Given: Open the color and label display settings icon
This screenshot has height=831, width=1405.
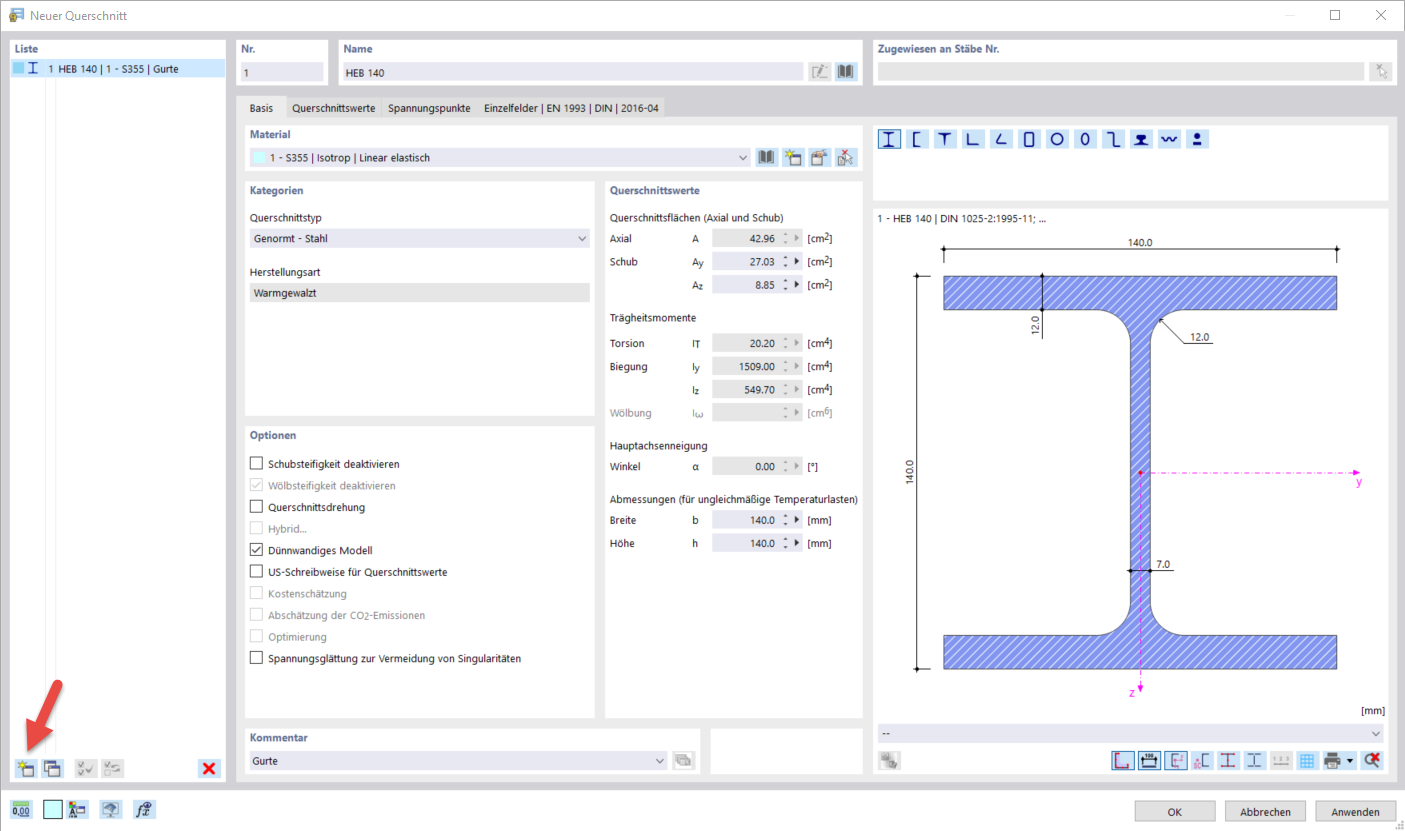Looking at the screenshot, I should point(78,810).
